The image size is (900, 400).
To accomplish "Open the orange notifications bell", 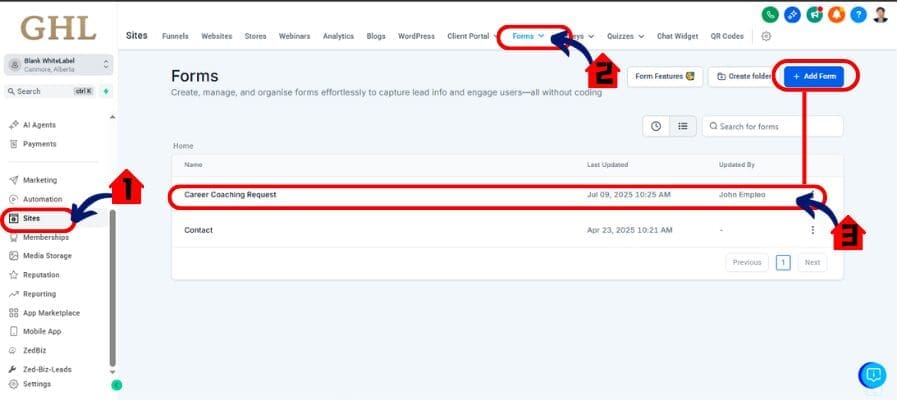I will [836, 15].
